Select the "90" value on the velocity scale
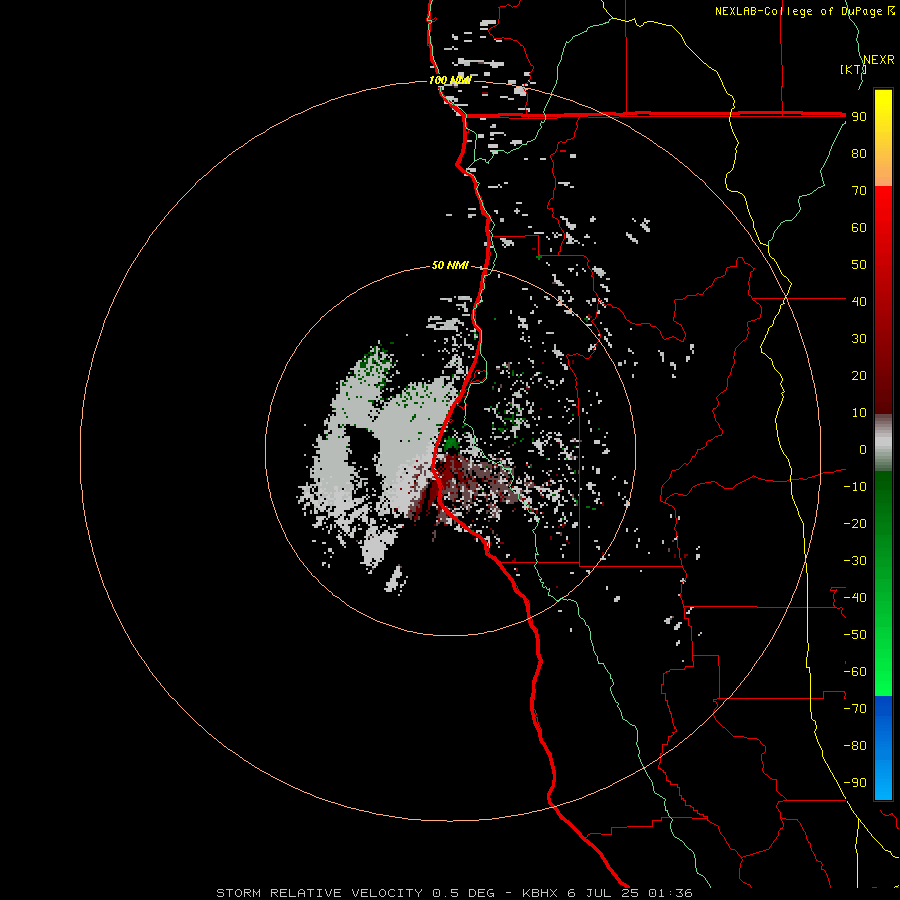900x900 pixels. [859, 117]
